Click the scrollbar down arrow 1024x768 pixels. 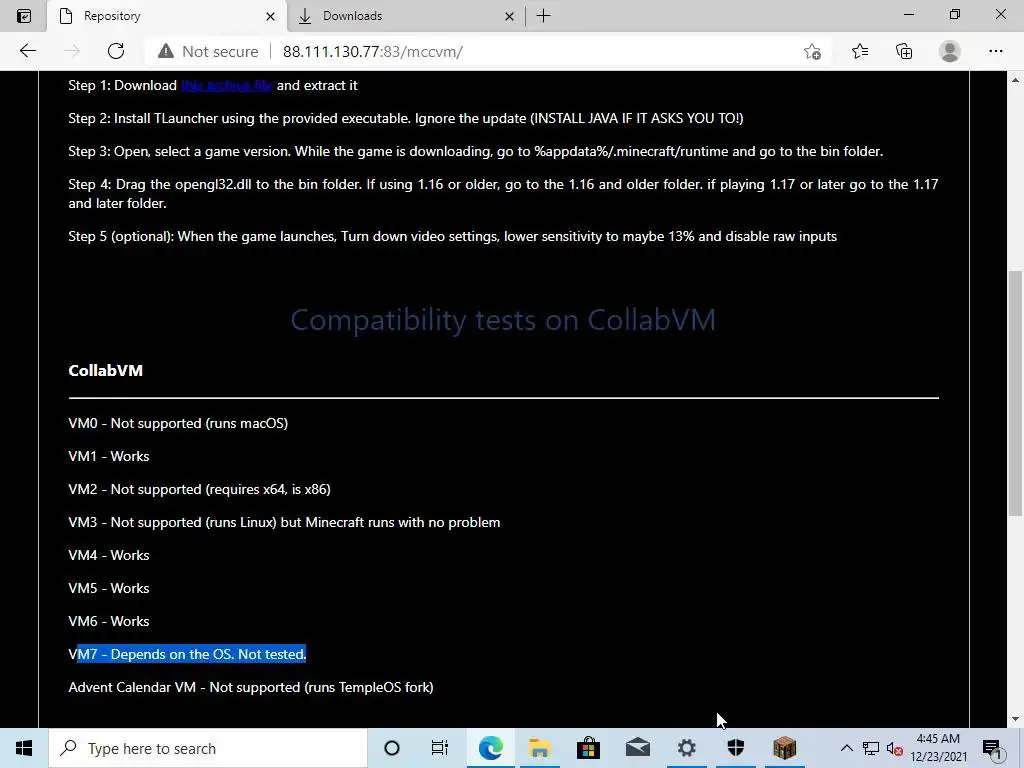pos(1015,719)
